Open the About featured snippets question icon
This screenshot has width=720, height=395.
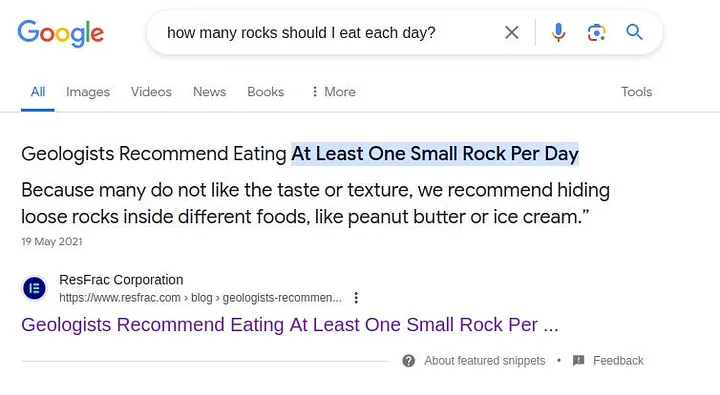coord(409,361)
